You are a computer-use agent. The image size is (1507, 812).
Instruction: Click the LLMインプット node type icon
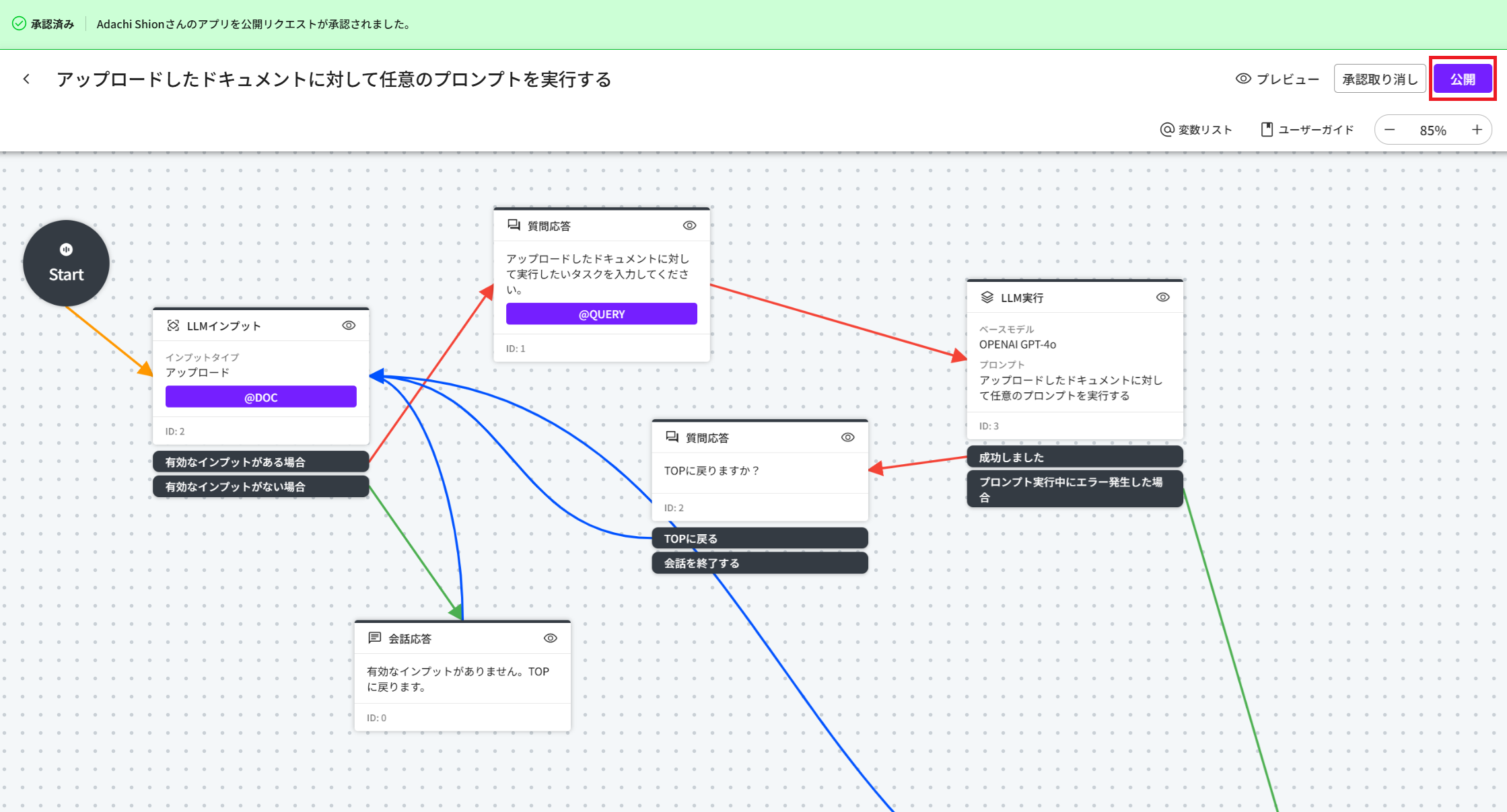pos(173,326)
